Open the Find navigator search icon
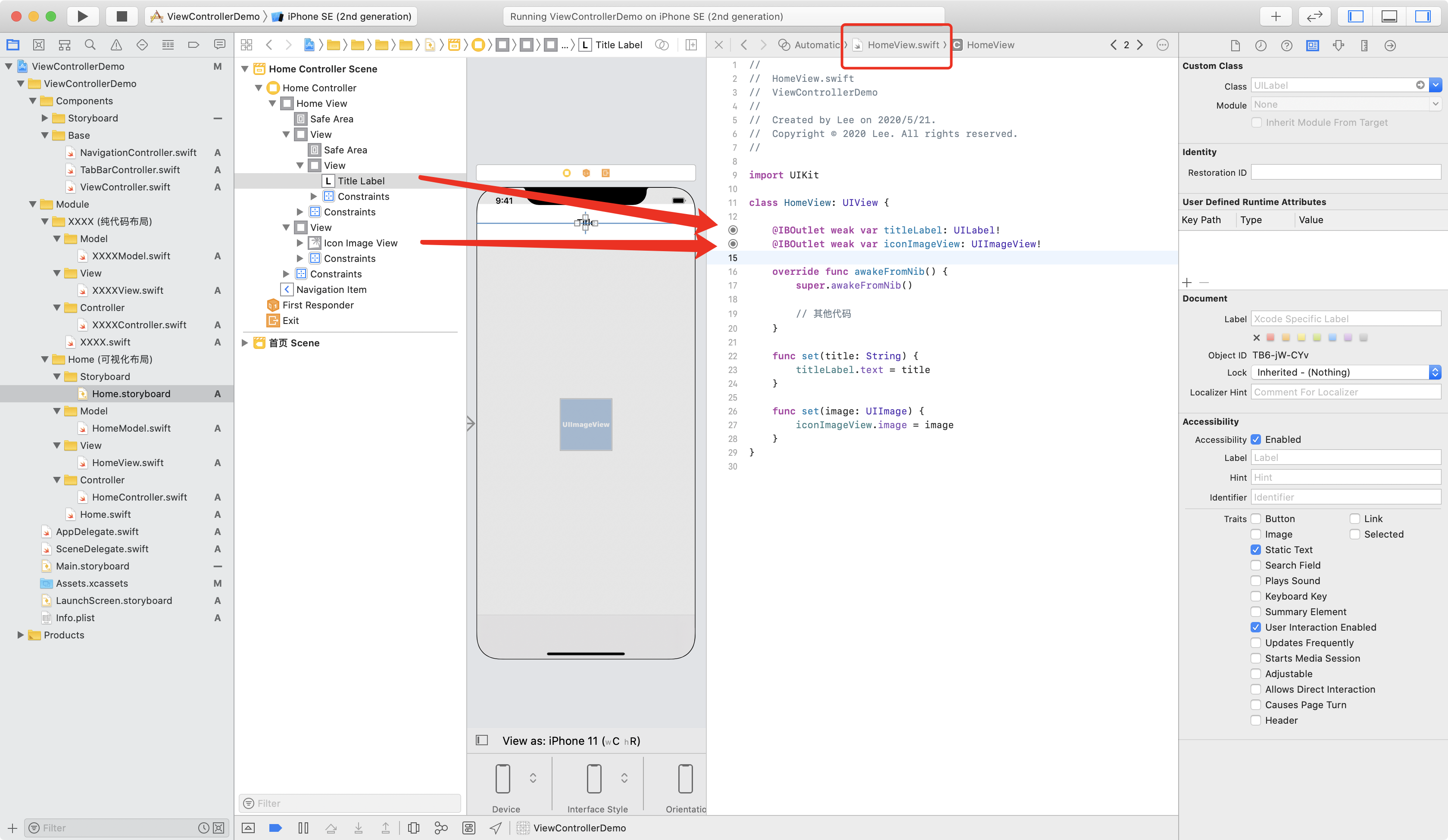 [90, 45]
